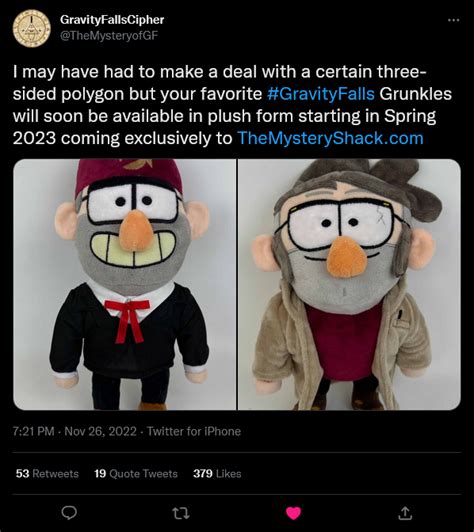Open the three-dot more options menu
This screenshot has height=532, width=474.
coord(453,20)
